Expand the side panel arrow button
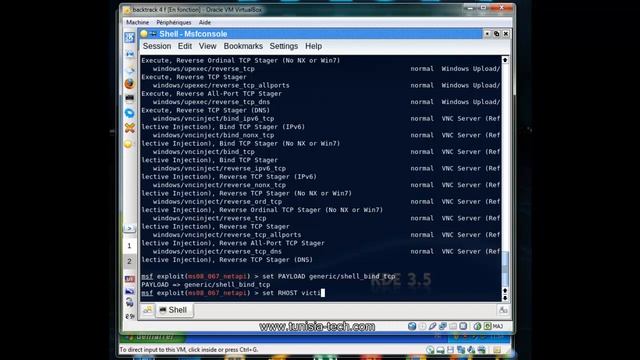Screen dimensions: 640x360 click(129, 229)
